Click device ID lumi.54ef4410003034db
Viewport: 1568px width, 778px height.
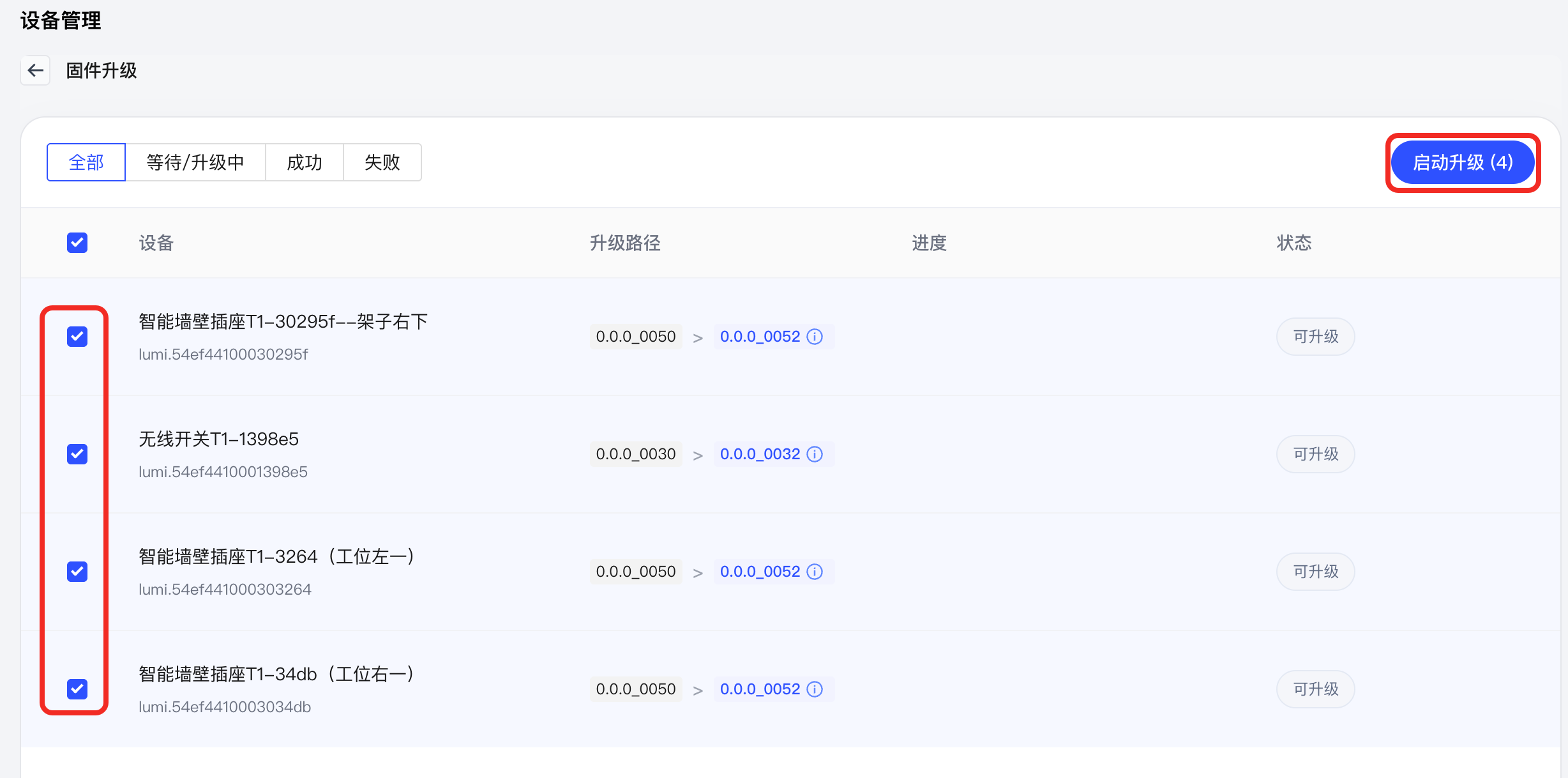(225, 707)
